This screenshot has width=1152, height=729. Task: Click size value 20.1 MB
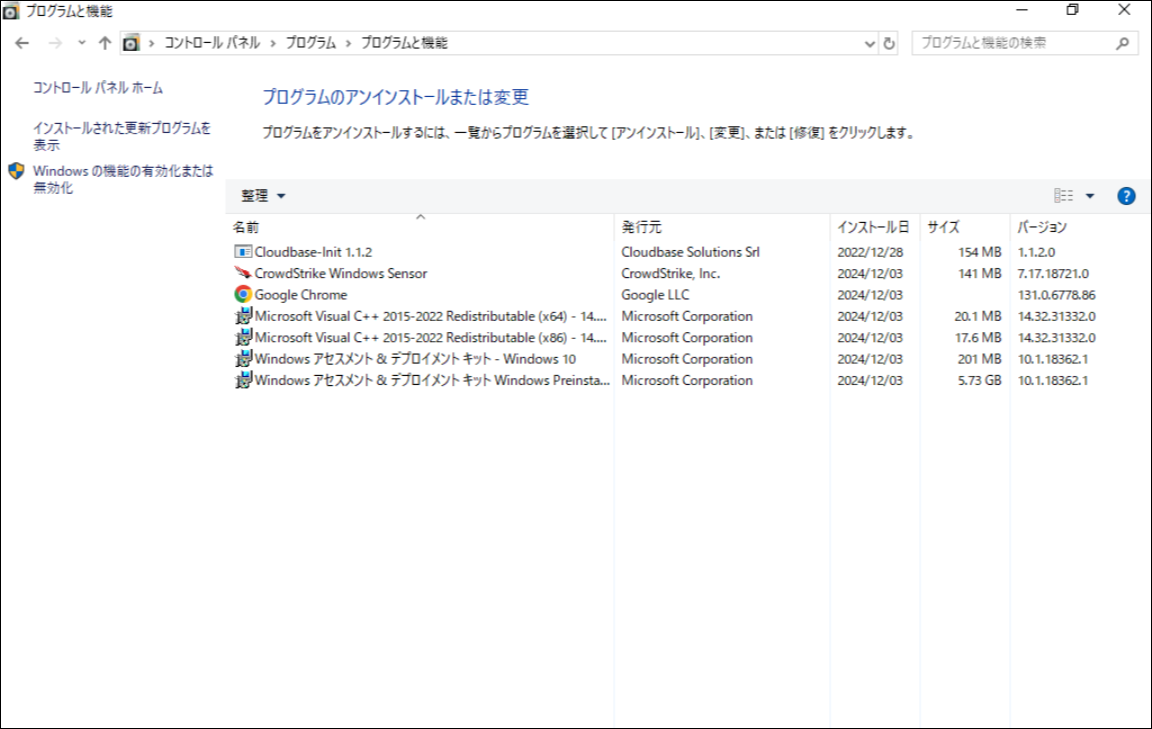978,316
